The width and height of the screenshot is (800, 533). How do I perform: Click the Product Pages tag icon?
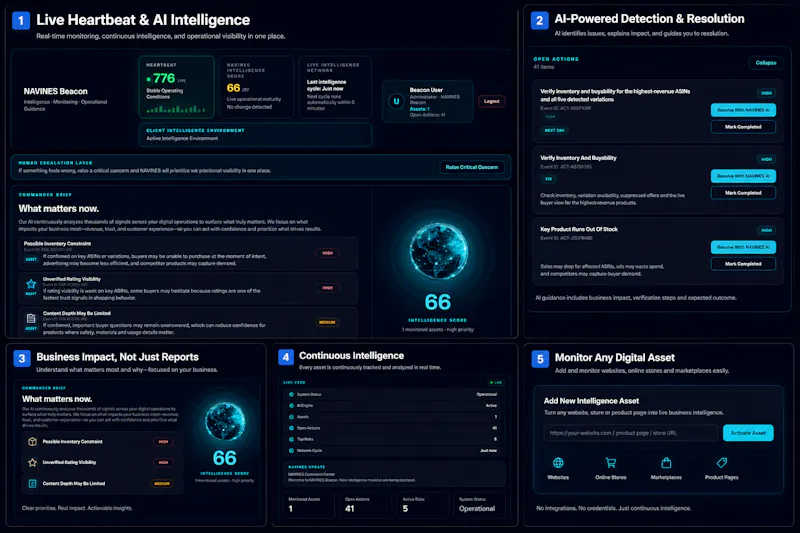click(x=721, y=463)
